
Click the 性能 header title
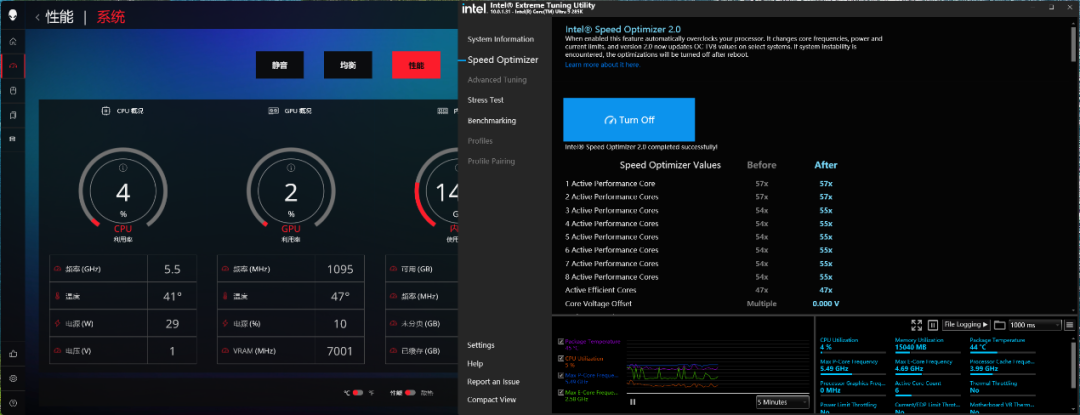(59, 17)
